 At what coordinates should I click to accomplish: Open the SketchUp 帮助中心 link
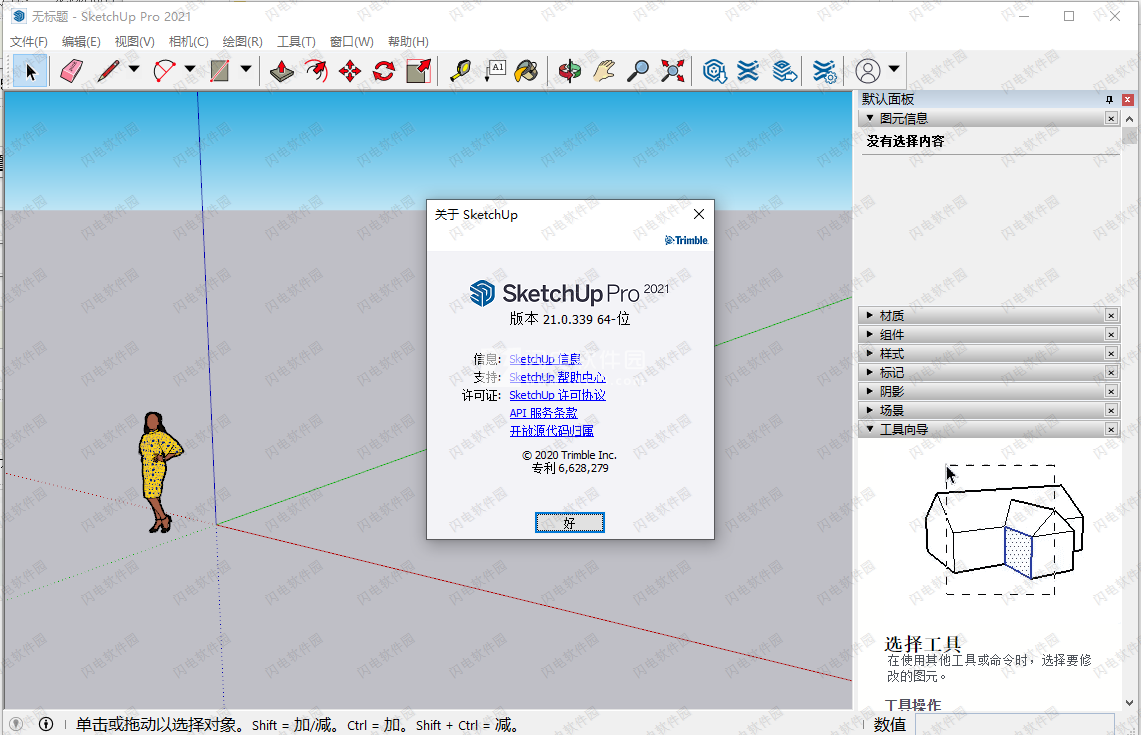pos(557,377)
